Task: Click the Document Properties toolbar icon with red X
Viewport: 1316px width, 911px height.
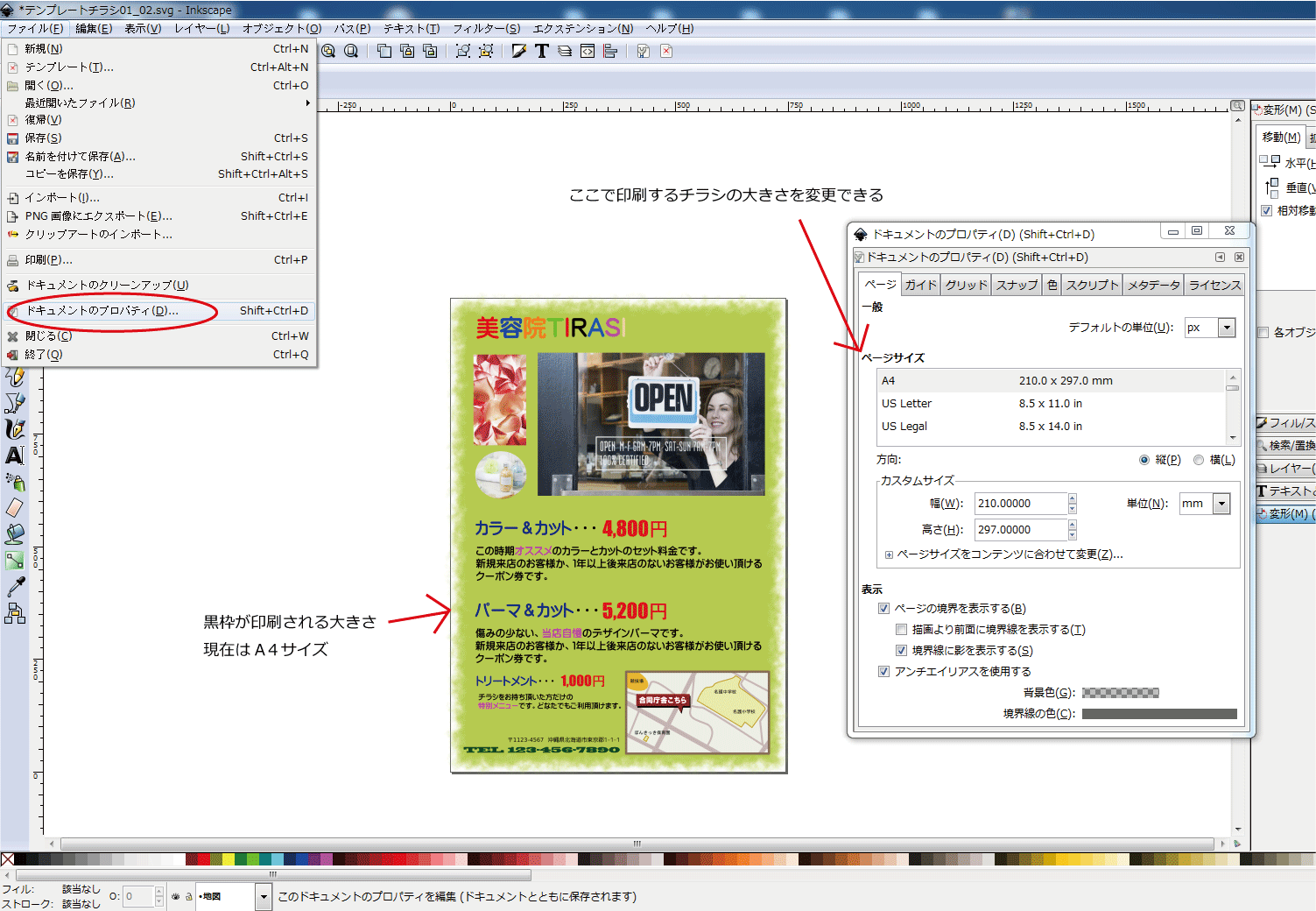Action: point(666,51)
